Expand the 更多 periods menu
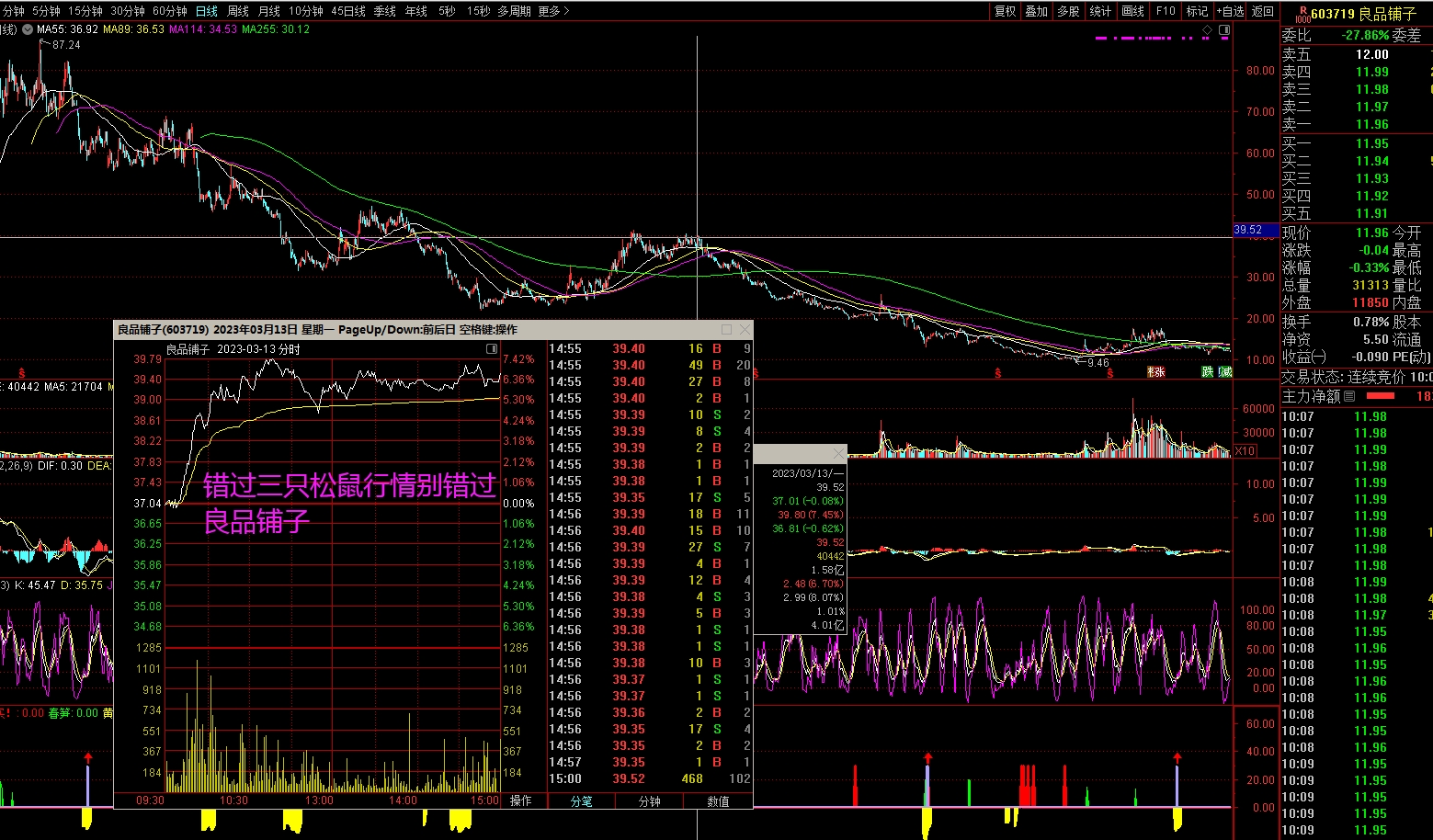 554,11
